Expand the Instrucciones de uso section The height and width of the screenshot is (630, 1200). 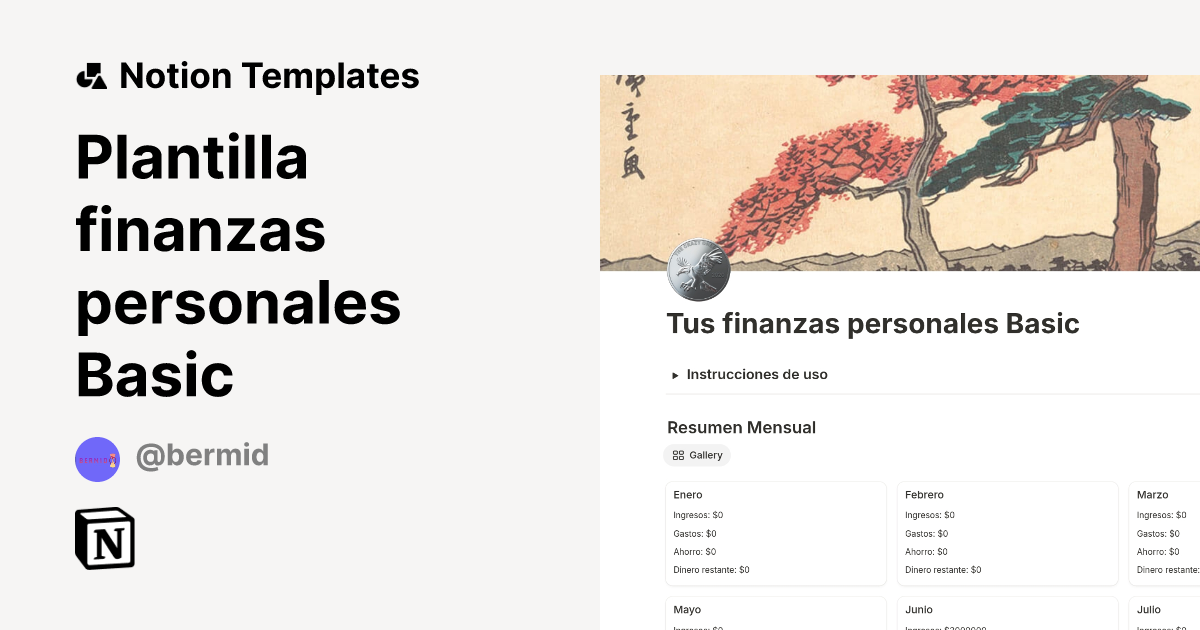757,375
